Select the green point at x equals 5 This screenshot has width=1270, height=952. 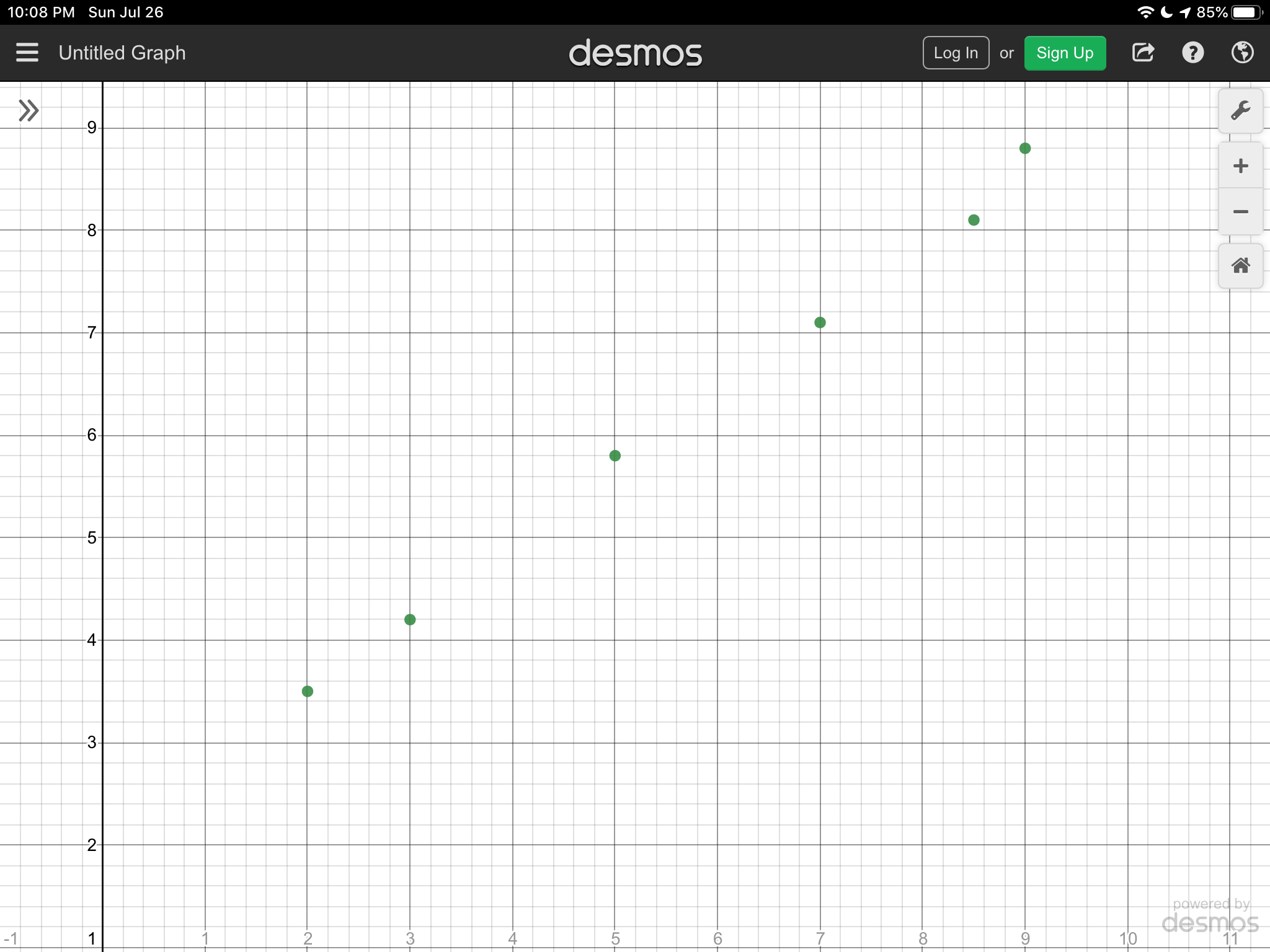pos(615,456)
